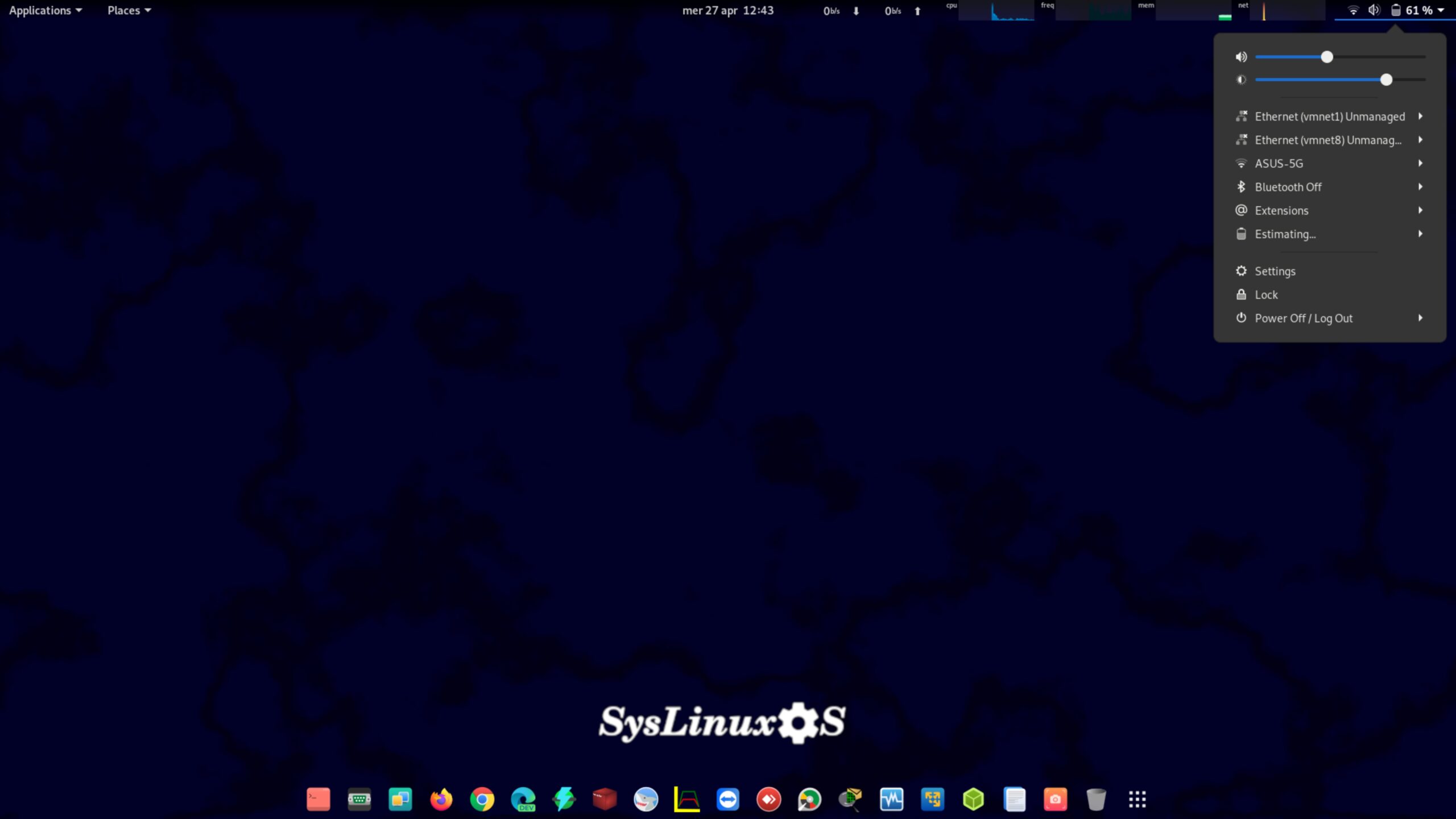Viewport: 1456px width, 819px height.
Task: Open Settings from the system menu
Action: click(1330, 271)
